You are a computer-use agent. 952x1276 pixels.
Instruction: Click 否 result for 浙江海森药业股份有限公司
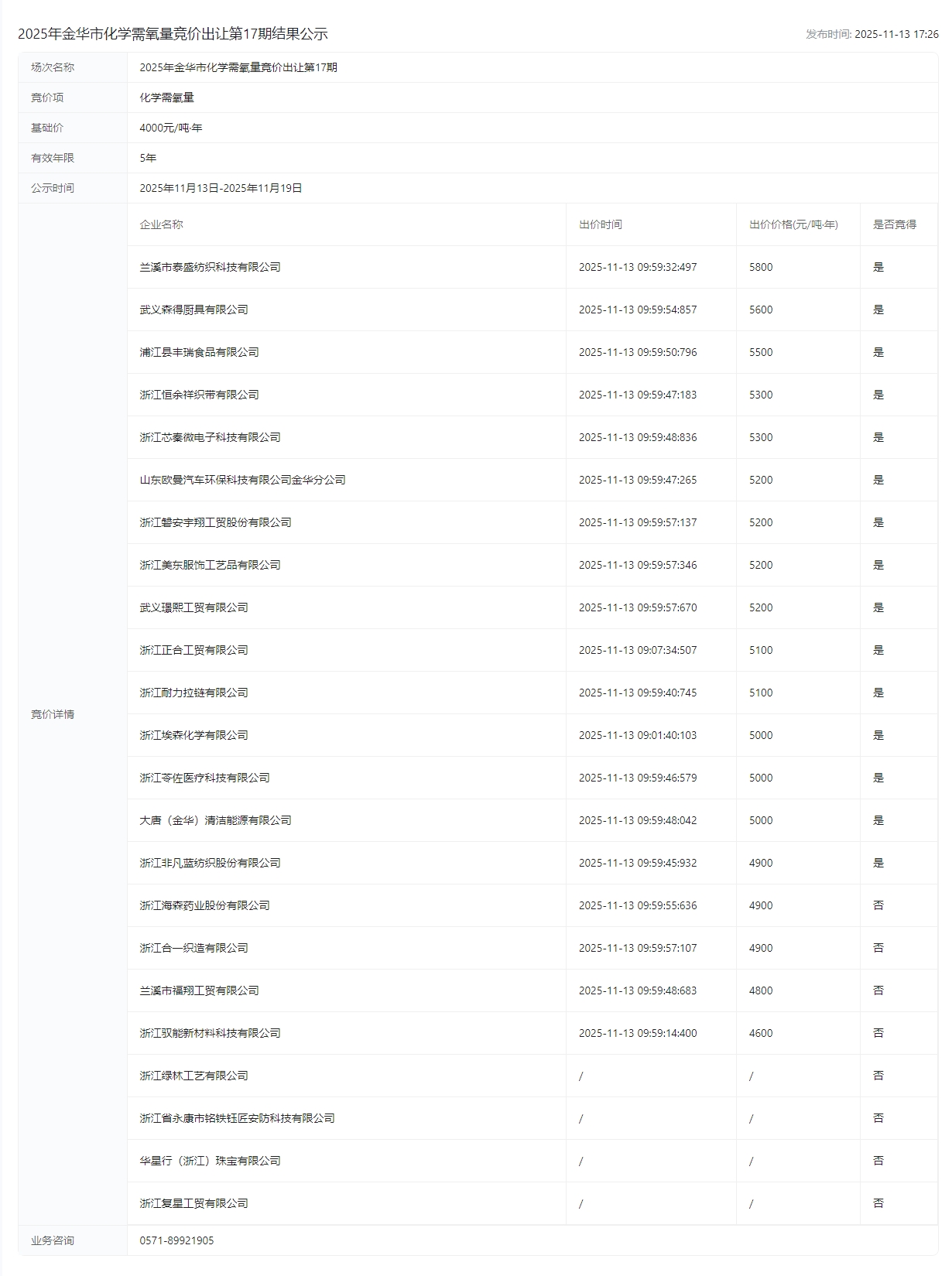(x=878, y=905)
